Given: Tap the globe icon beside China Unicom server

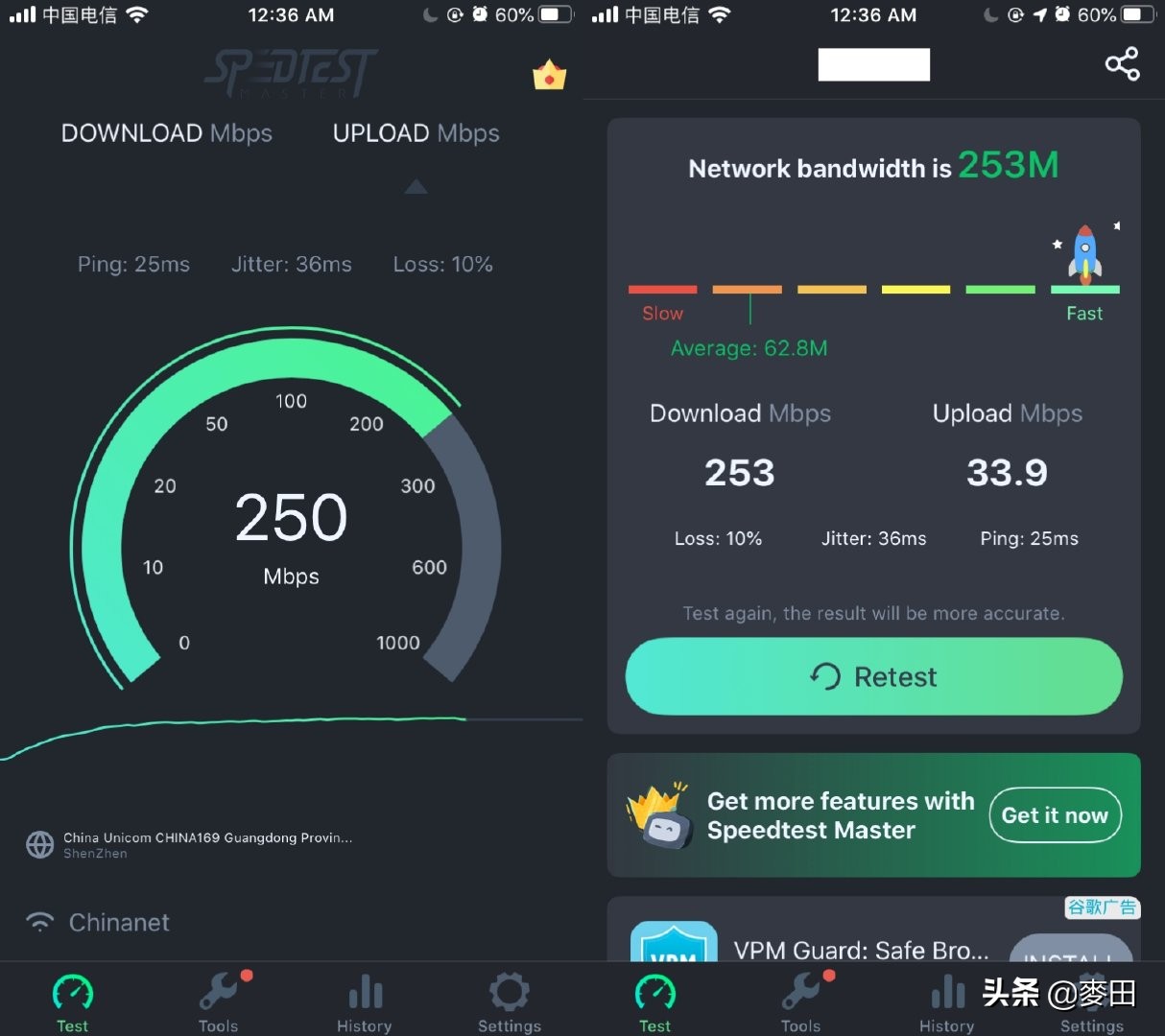Looking at the screenshot, I should coord(39,845).
